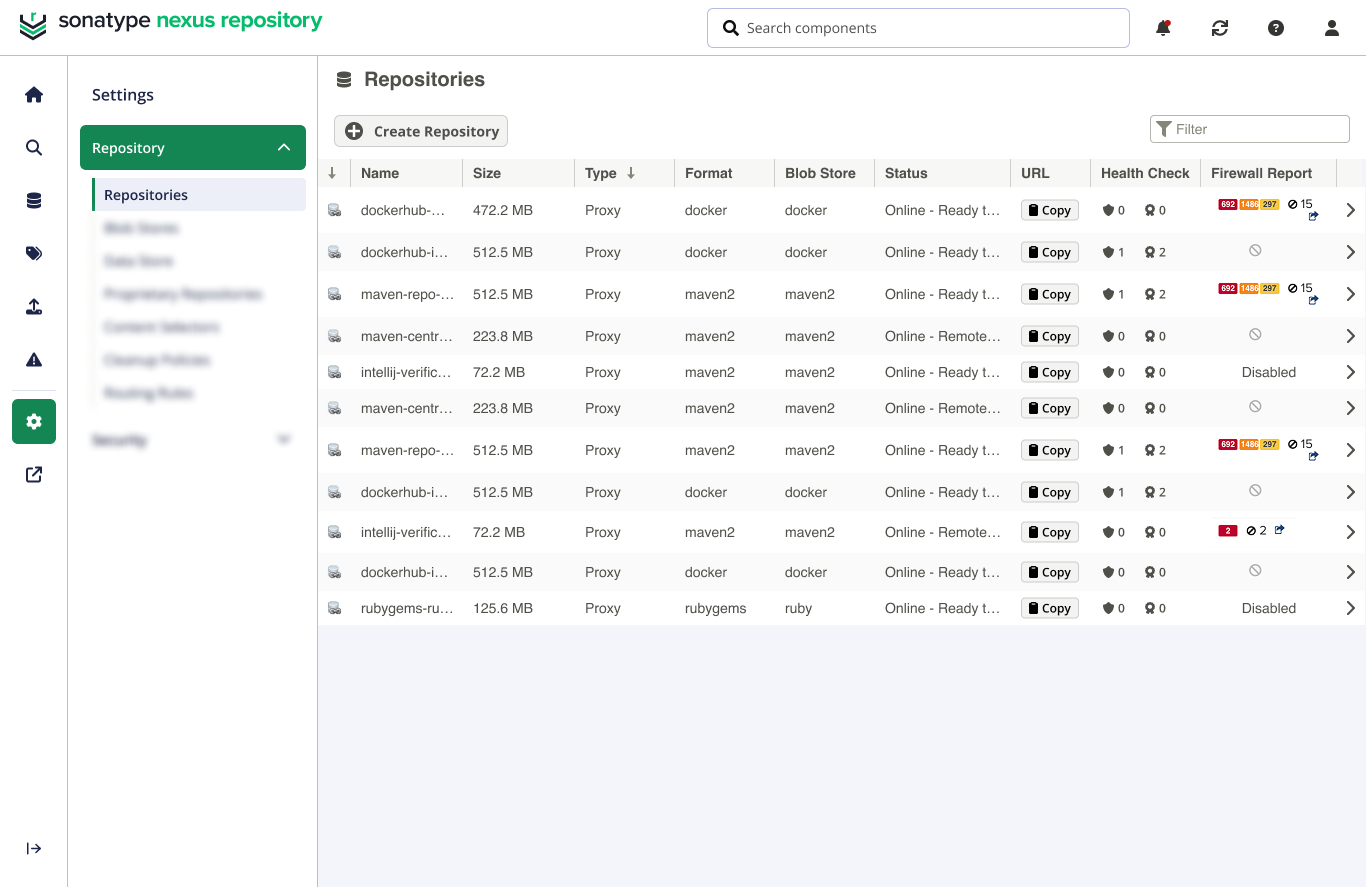Select the Search icon in the sidebar

tap(33, 147)
